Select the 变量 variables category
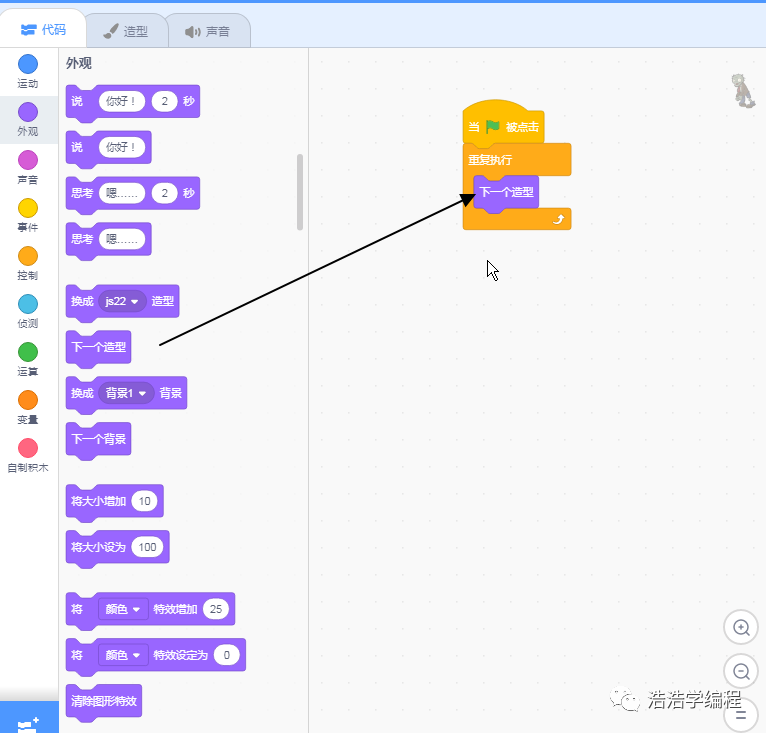 (28, 407)
